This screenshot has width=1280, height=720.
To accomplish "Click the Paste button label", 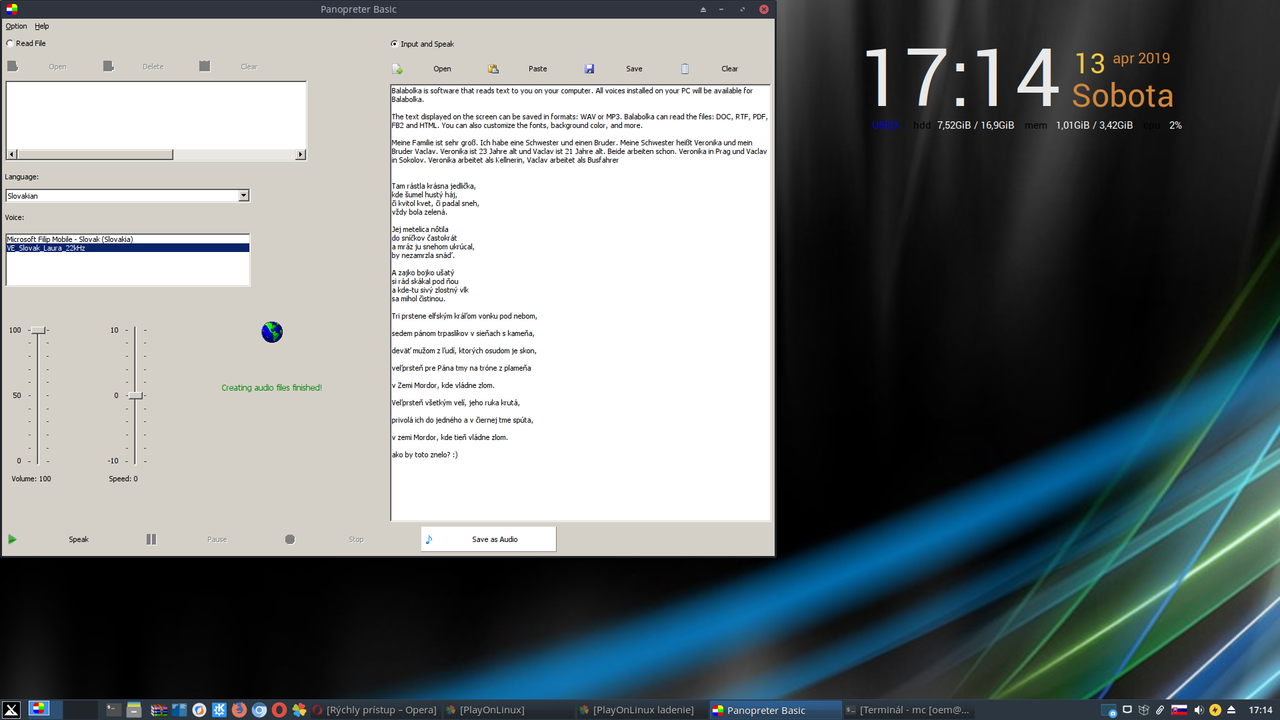I will click(x=538, y=69).
